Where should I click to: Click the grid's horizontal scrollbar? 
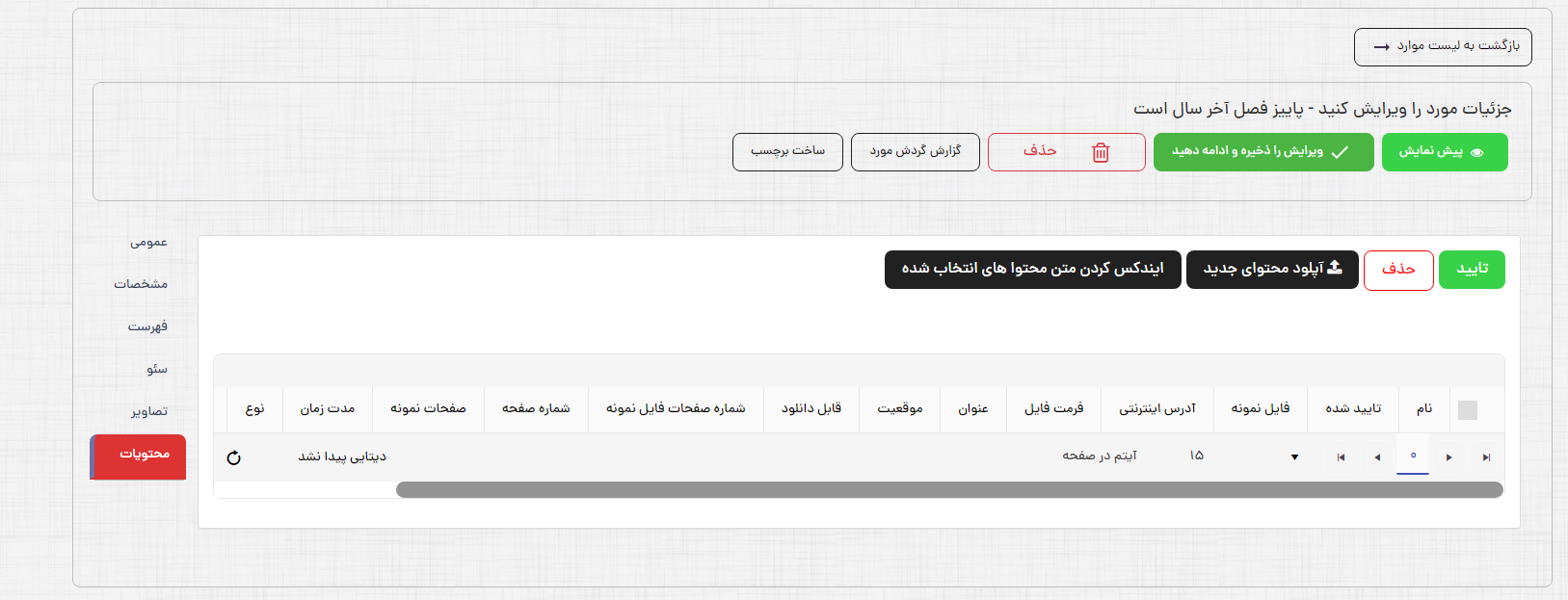[x=948, y=489]
